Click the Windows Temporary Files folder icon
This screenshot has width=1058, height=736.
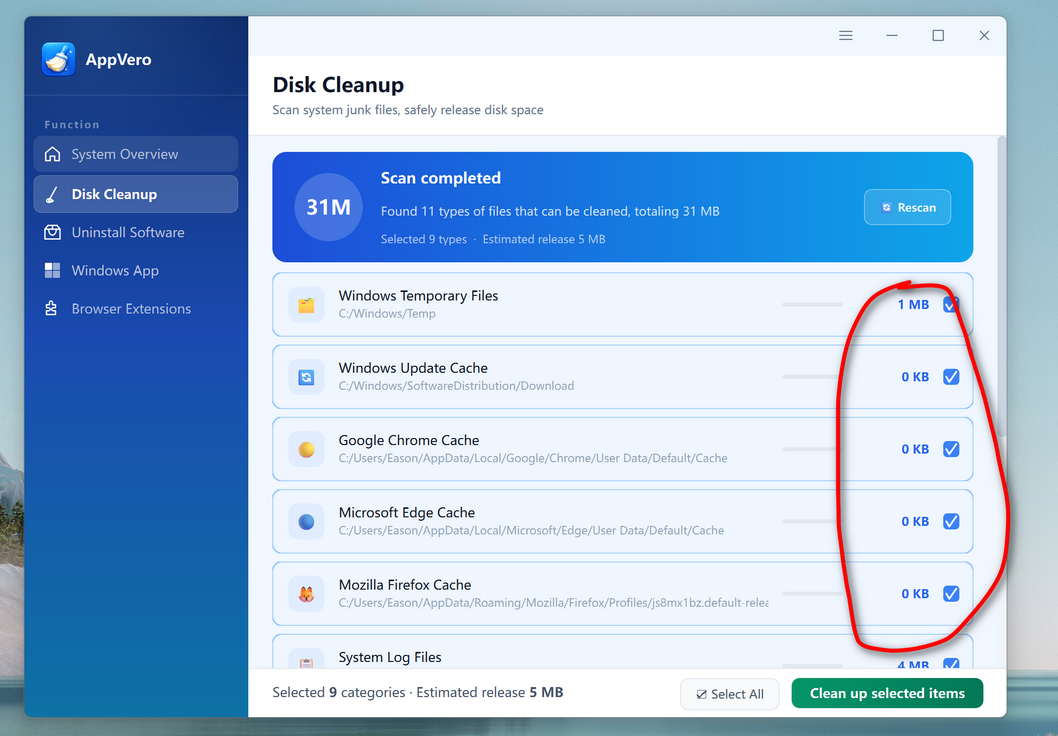click(306, 305)
